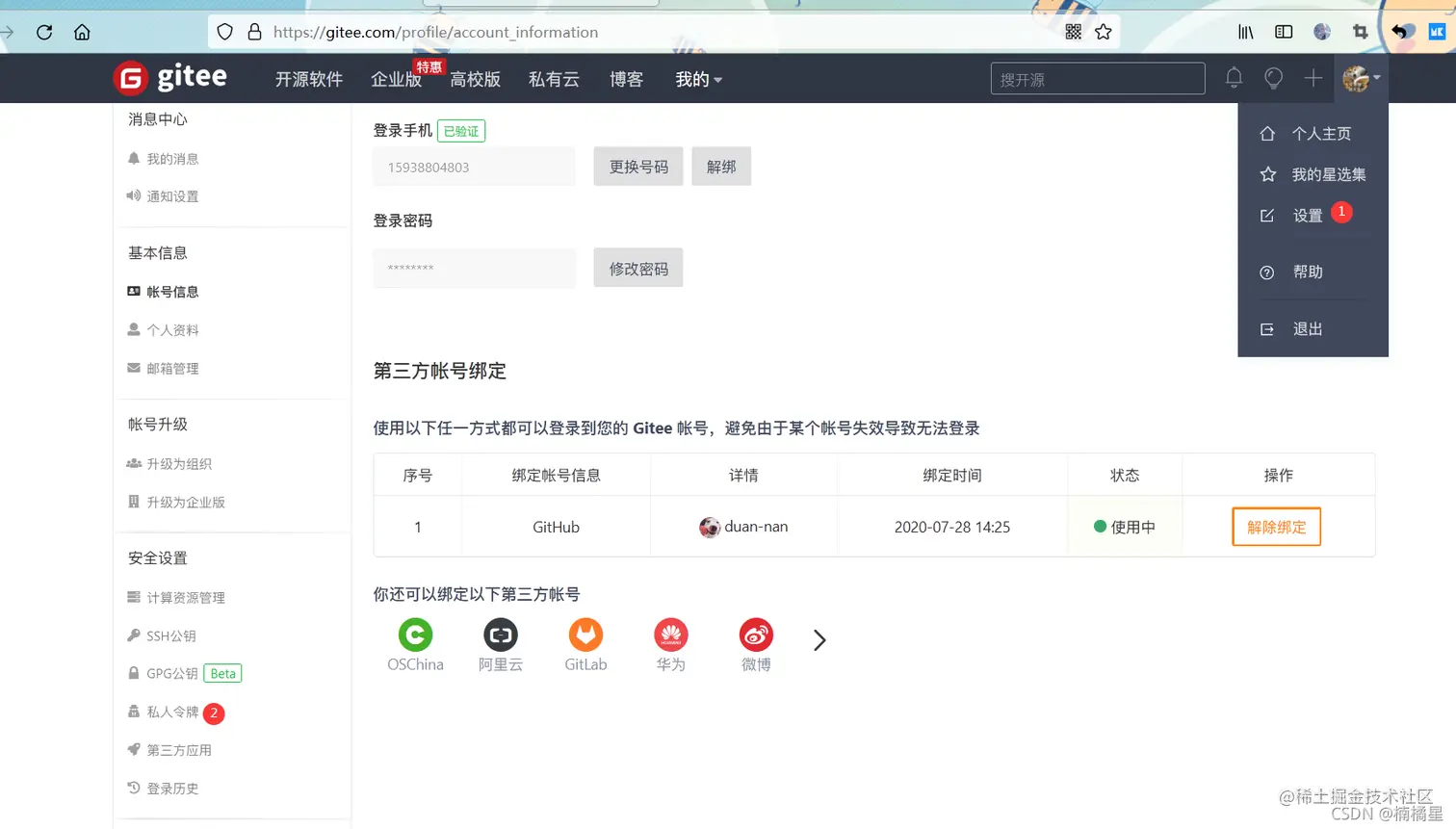The image size is (1456, 829).
Task: Click the browser home icon
Action: 82,31
